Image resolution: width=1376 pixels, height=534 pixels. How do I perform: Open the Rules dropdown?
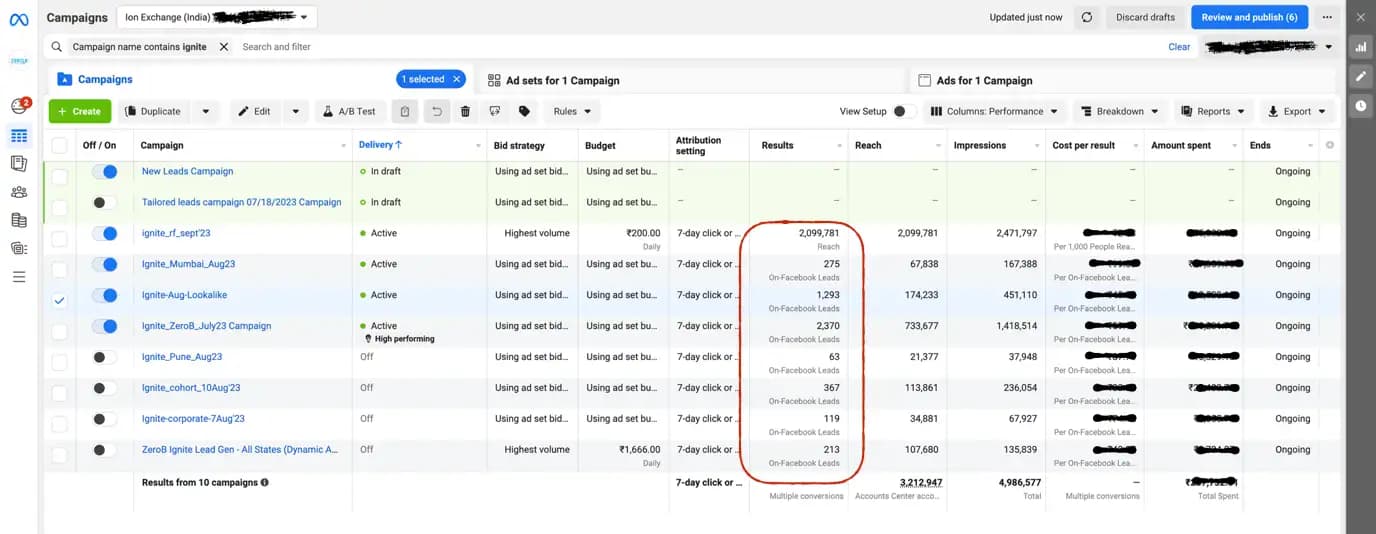pyautogui.click(x=573, y=111)
